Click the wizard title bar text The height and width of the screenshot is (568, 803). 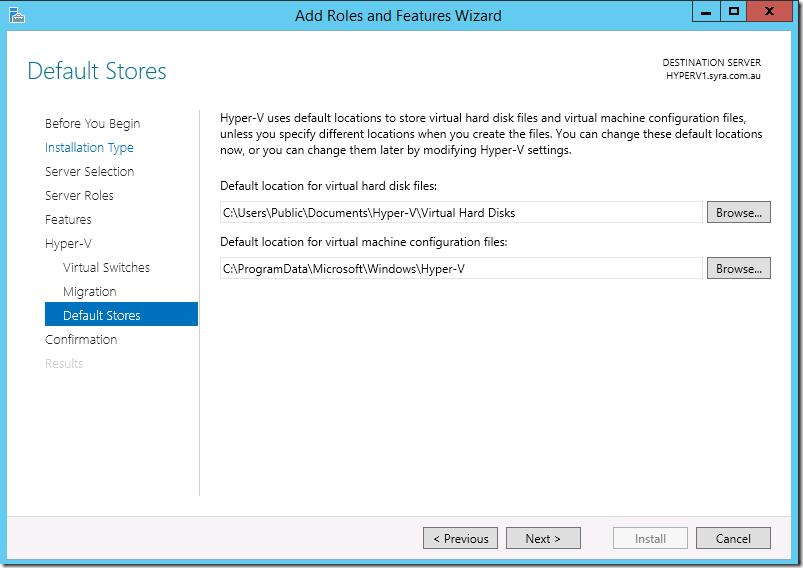point(398,15)
